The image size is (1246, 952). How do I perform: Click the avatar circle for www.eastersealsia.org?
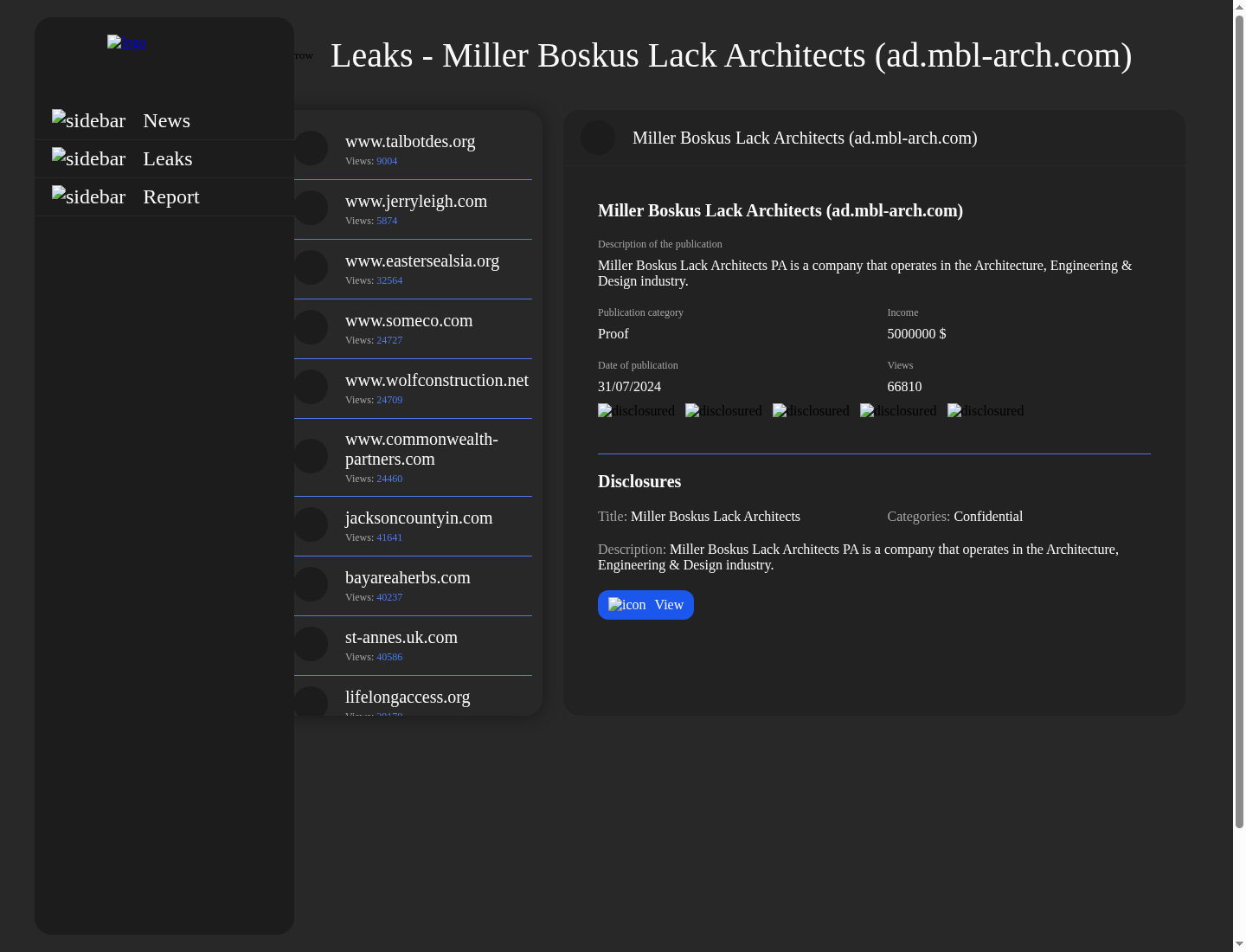[x=311, y=267]
